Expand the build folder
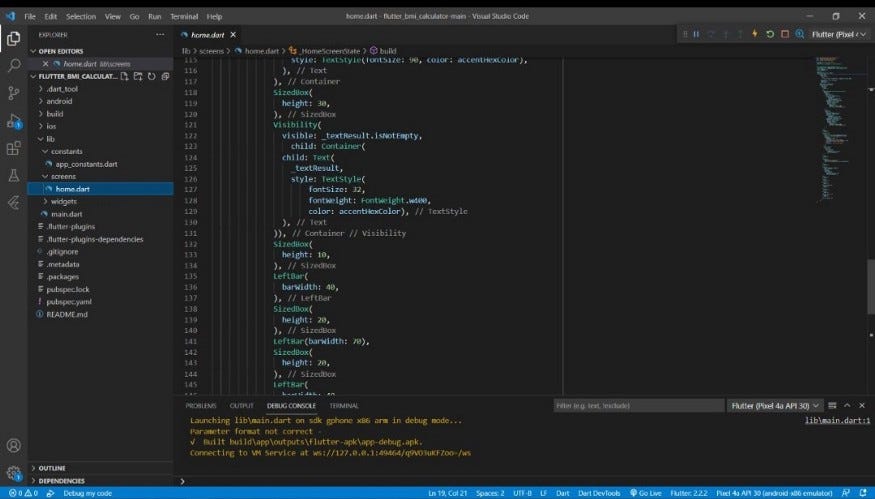The height and width of the screenshot is (499, 875). (55, 114)
